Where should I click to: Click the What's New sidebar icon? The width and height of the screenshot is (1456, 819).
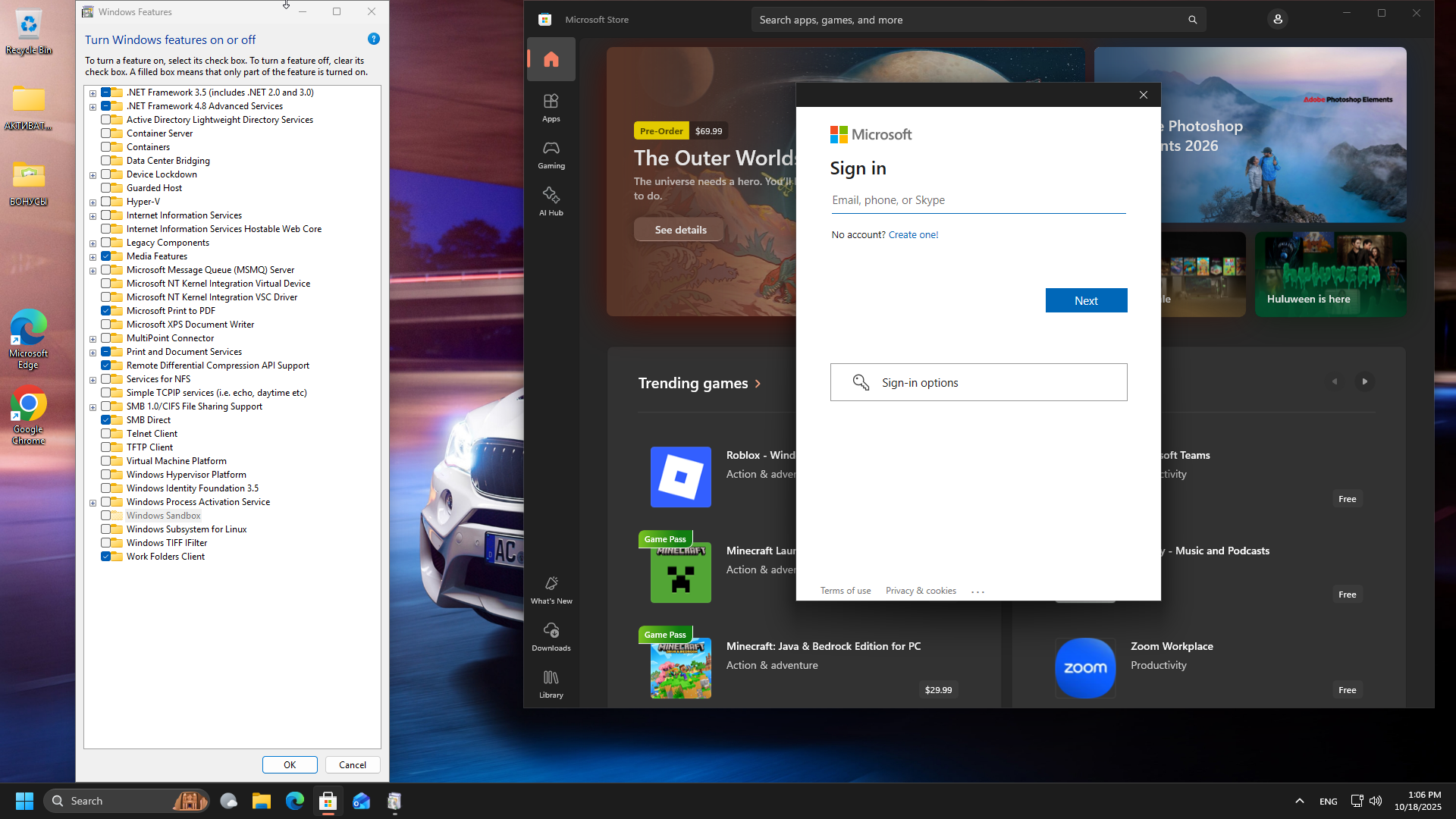(551, 589)
